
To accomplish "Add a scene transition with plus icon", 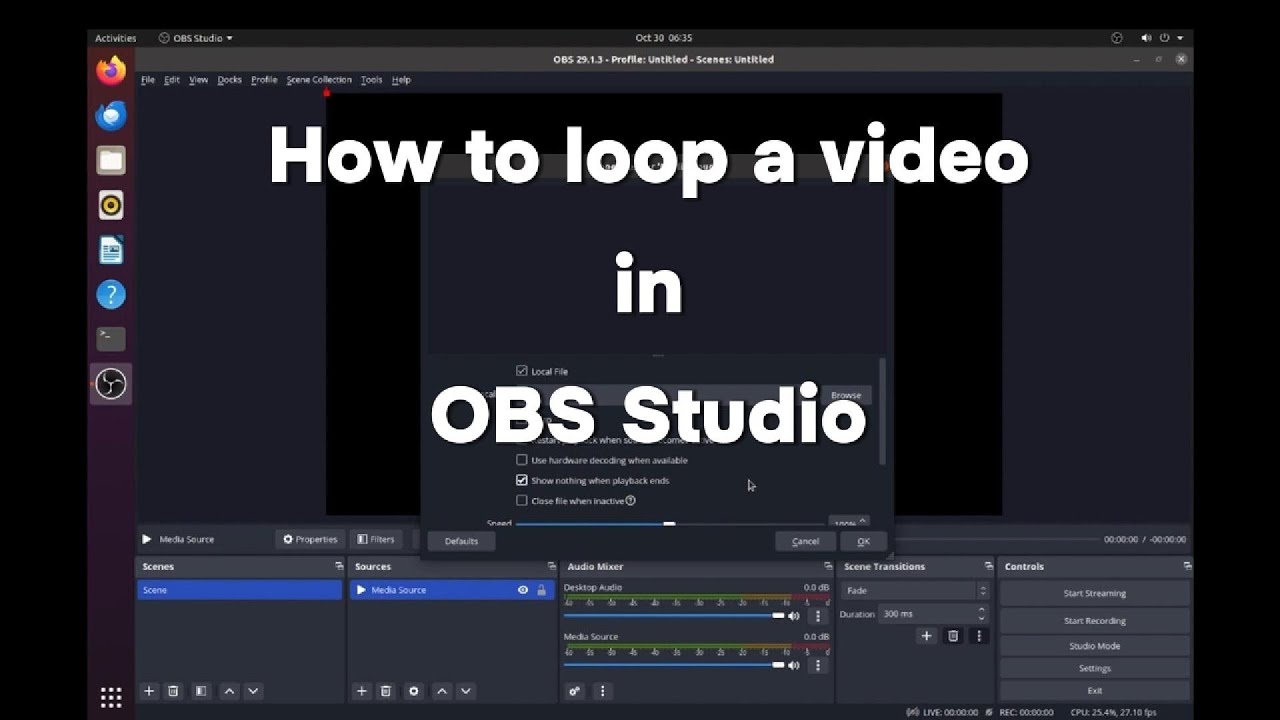I will 926,636.
